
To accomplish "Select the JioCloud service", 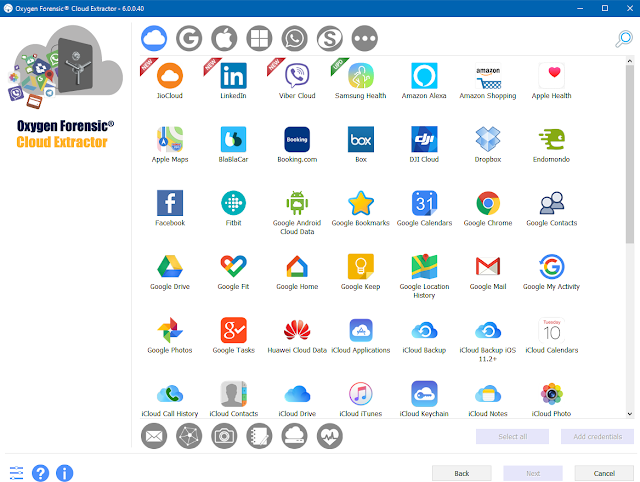I will [x=170, y=81].
